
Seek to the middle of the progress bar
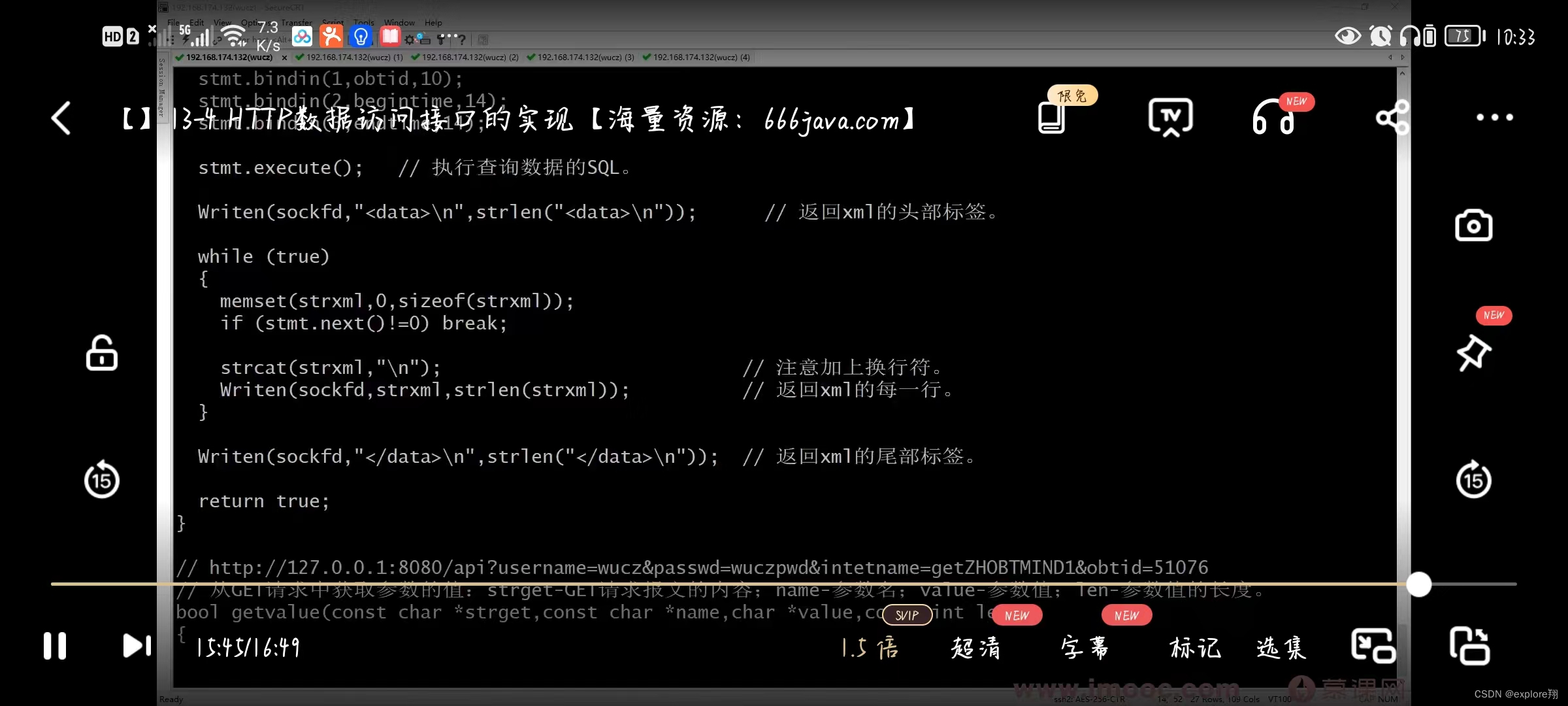tap(784, 584)
